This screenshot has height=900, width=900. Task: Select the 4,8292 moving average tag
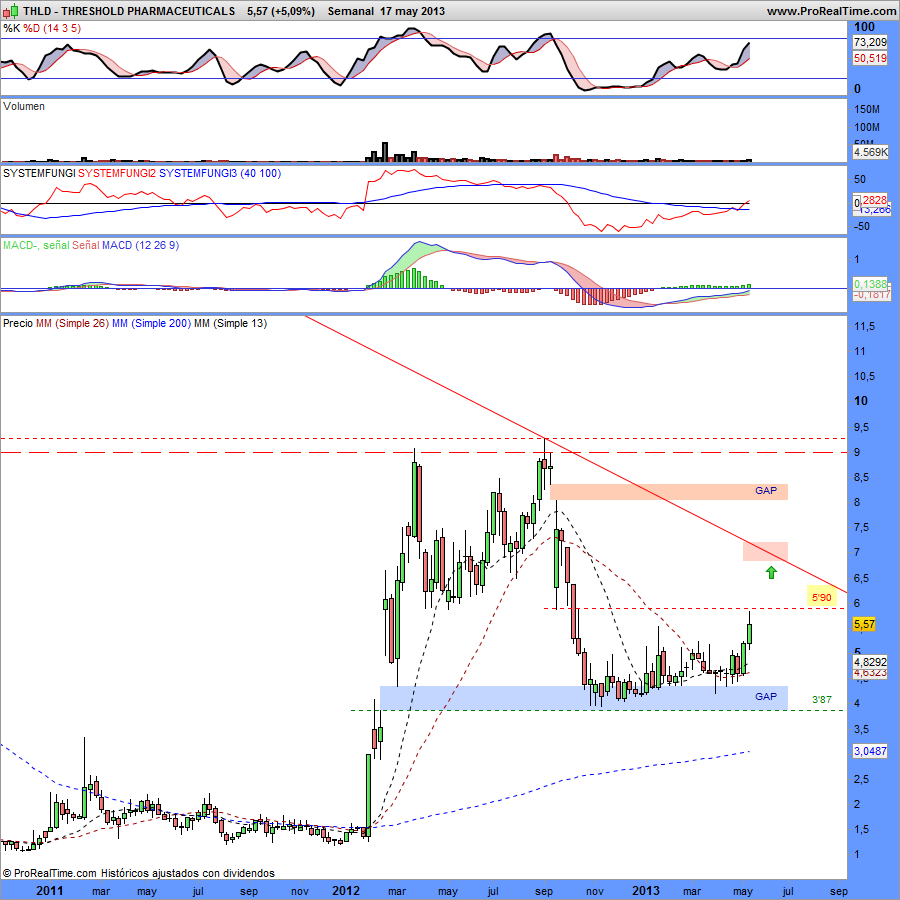tap(870, 662)
